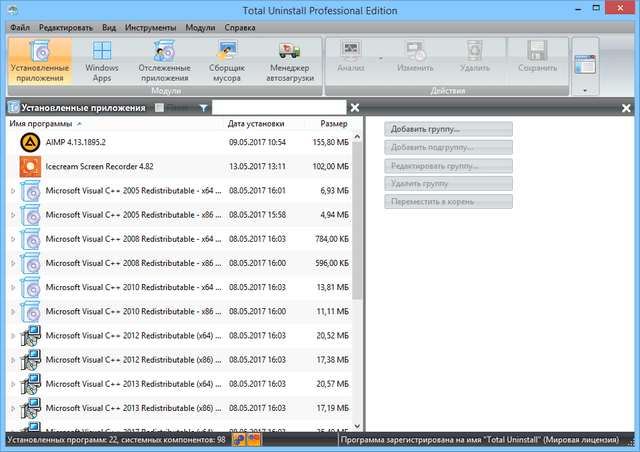This screenshot has width=640, height=452.
Task: Expand Microsoft Visual C++ 2008 x86 row
Action: tap(13, 263)
